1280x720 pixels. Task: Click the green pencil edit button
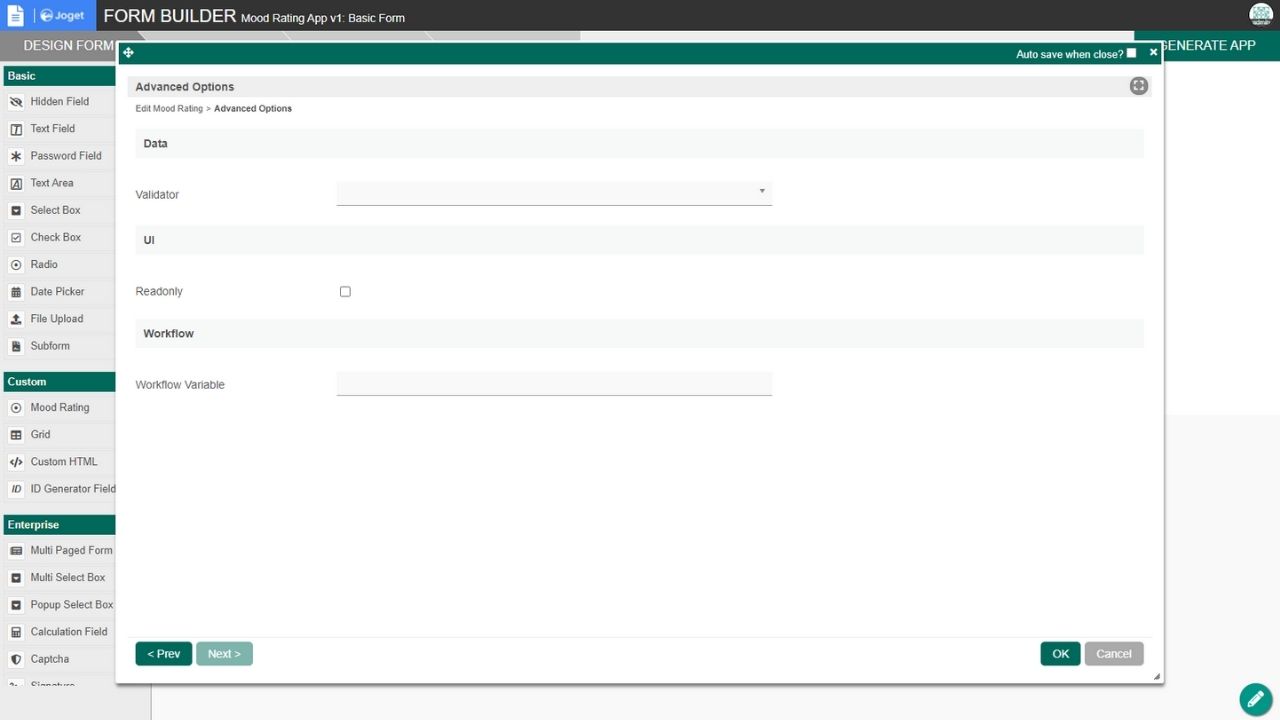(x=1255, y=699)
